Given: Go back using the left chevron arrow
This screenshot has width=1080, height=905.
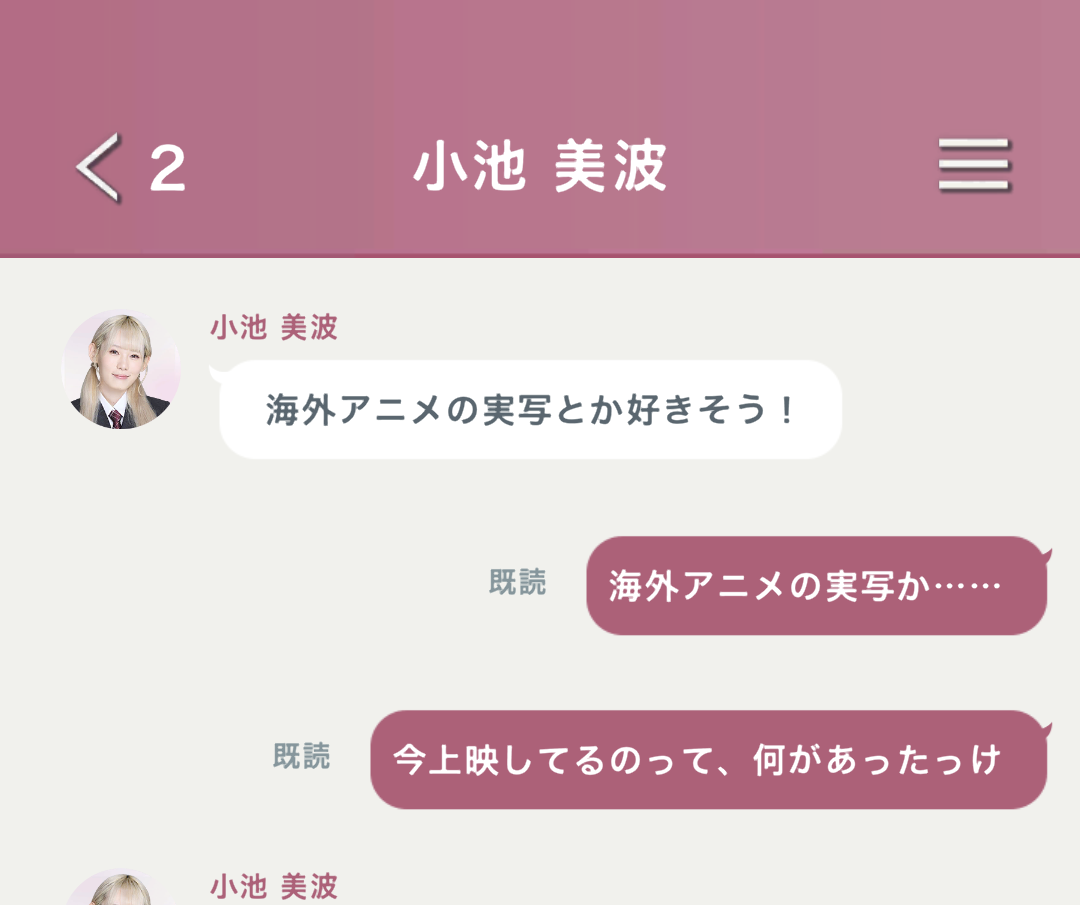Looking at the screenshot, I should click(x=99, y=167).
